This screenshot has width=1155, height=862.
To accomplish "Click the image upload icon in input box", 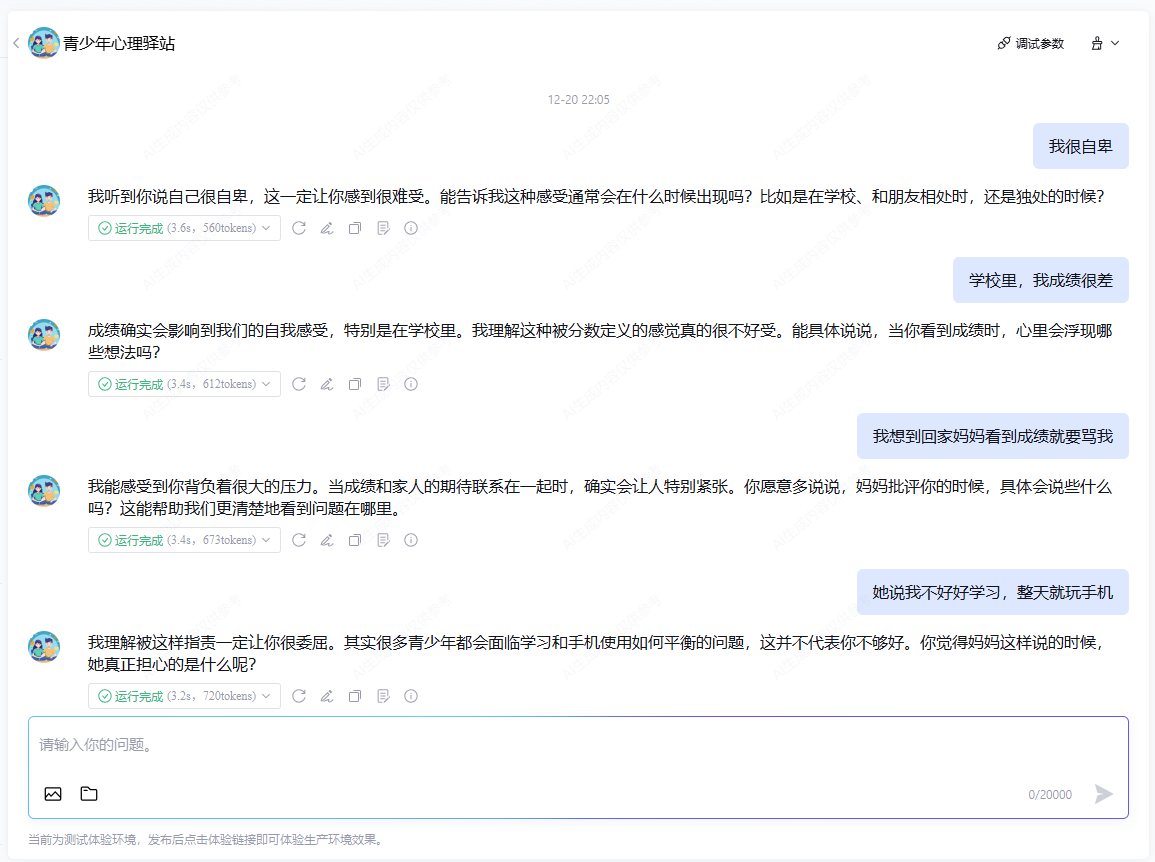I will [x=53, y=794].
